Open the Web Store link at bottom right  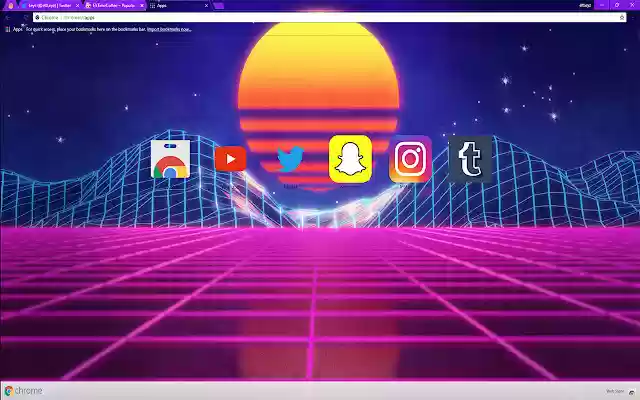pos(621,391)
